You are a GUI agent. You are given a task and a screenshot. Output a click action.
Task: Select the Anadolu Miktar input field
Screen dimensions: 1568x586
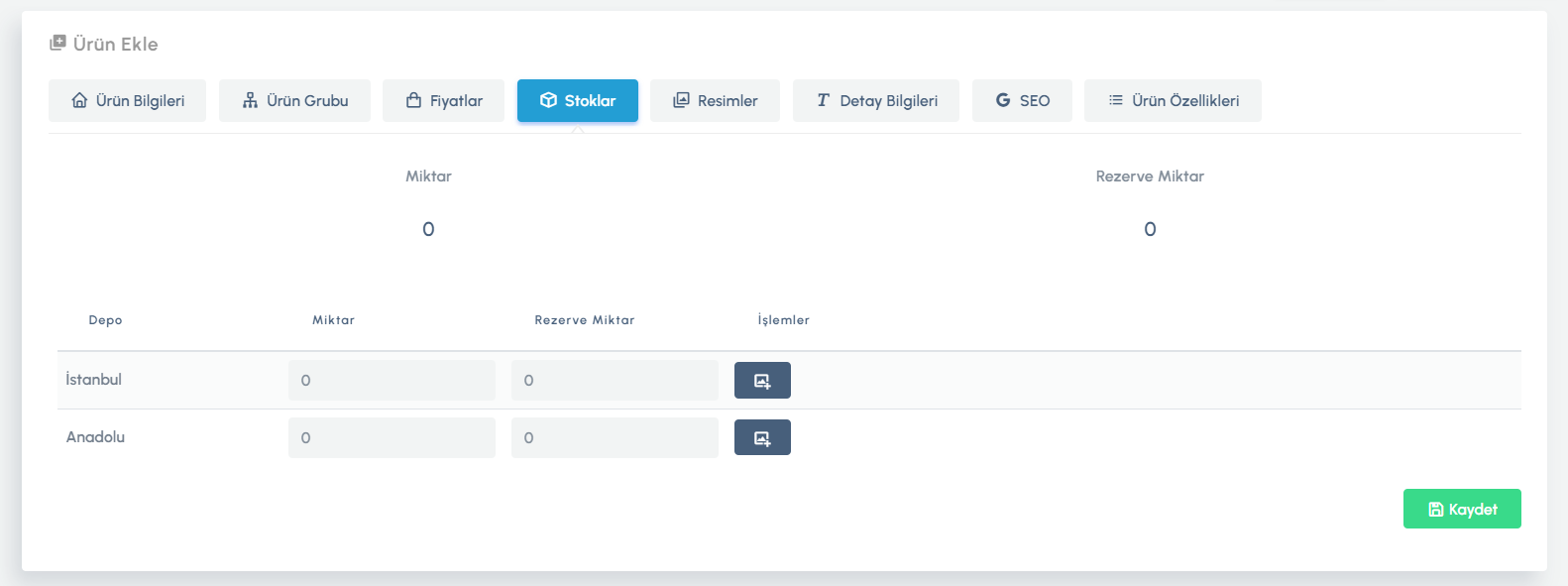[392, 438]
